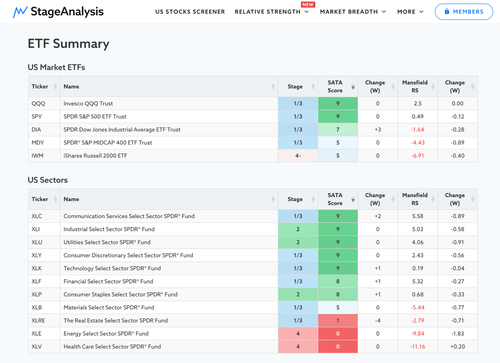Image resolution: width=500 pixels, height=363 pixels.
Task: Sort US Sectors by SATA Change (W)
Action: point(378,199)
